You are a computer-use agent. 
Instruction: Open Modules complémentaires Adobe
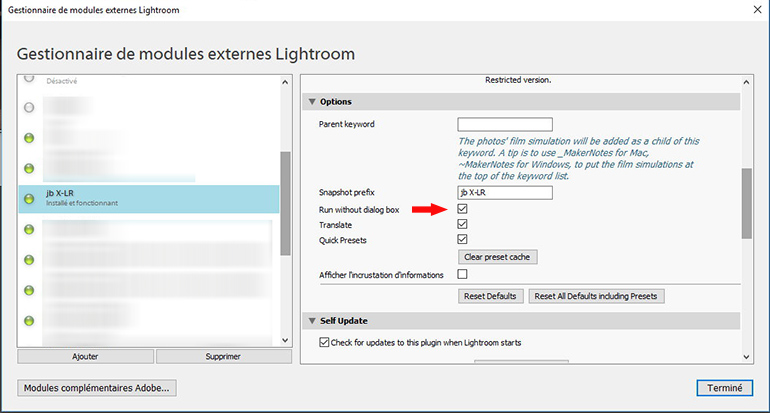[96, 388]
